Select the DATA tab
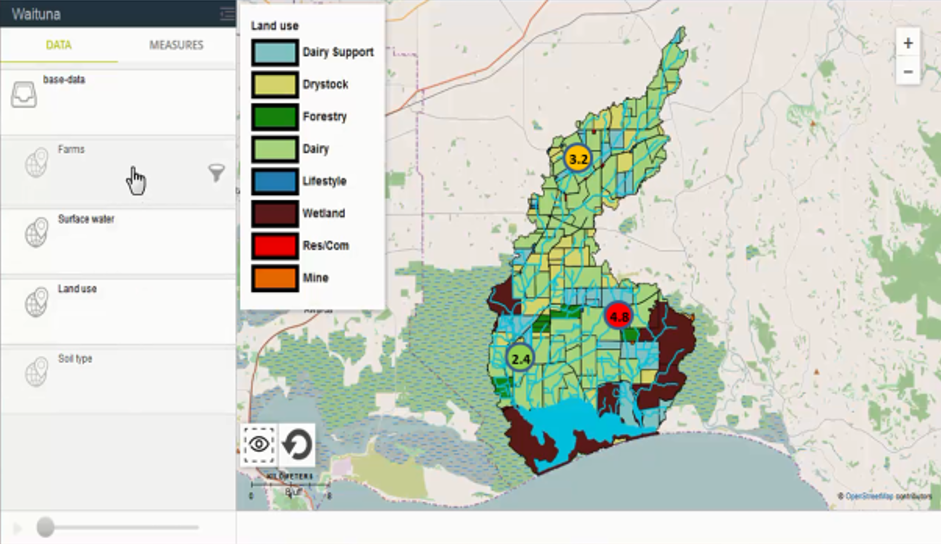The image size is (941, 544). click(x=59, y=45)
